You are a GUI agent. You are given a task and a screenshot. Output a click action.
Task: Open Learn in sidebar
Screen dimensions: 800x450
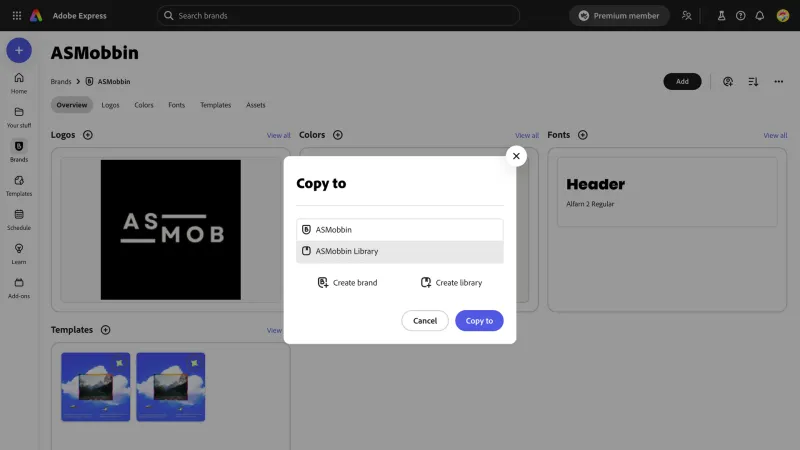point(19,254)
